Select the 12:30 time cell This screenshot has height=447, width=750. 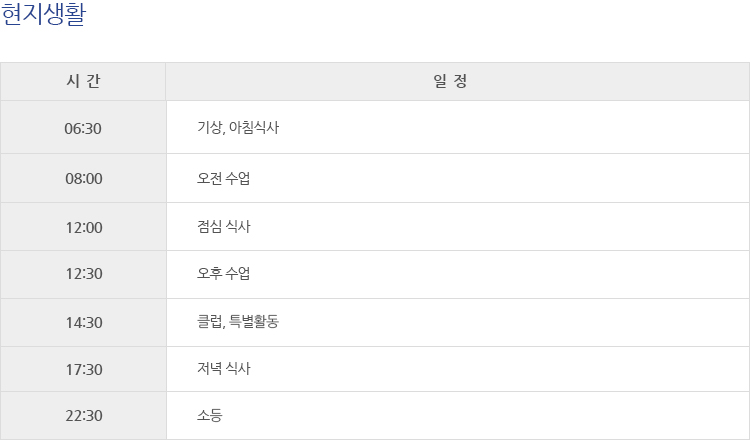click(83, 274)
